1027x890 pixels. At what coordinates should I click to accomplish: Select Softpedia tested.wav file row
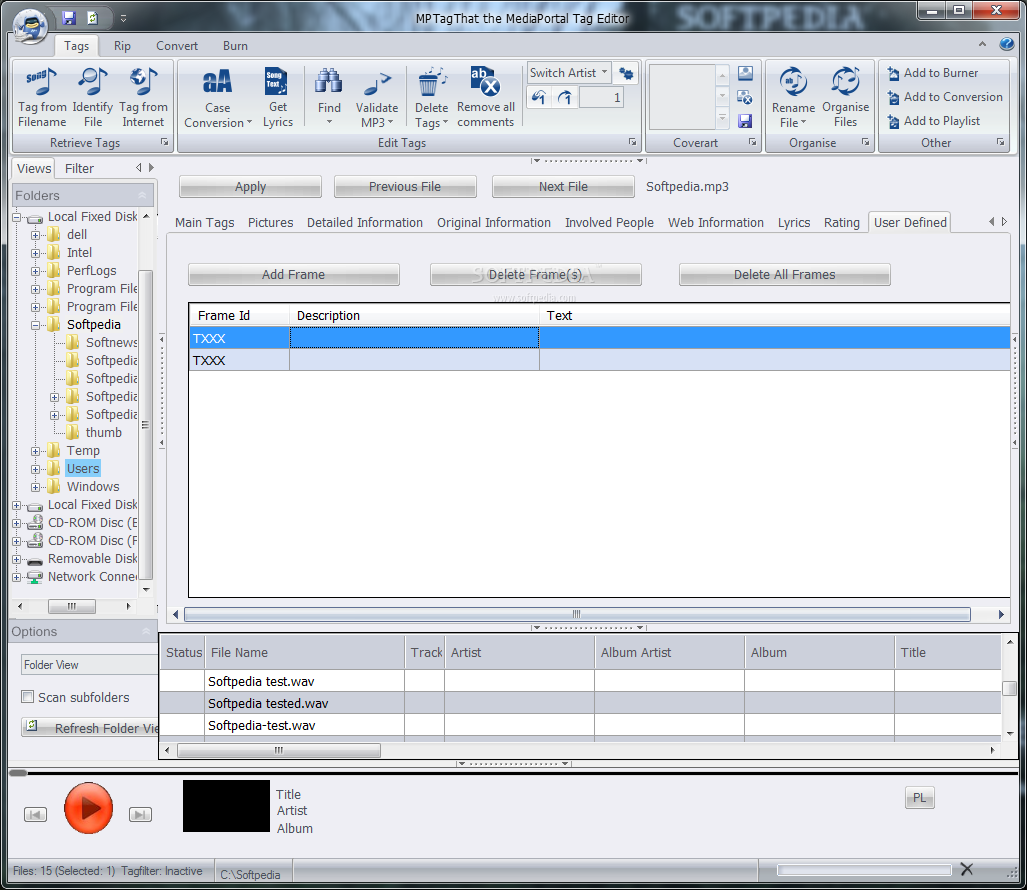coord(580,703)
